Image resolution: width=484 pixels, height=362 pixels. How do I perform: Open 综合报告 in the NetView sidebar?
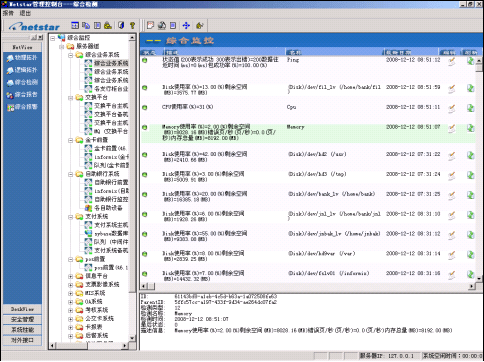pyautogui.click(x=23, y=95)
